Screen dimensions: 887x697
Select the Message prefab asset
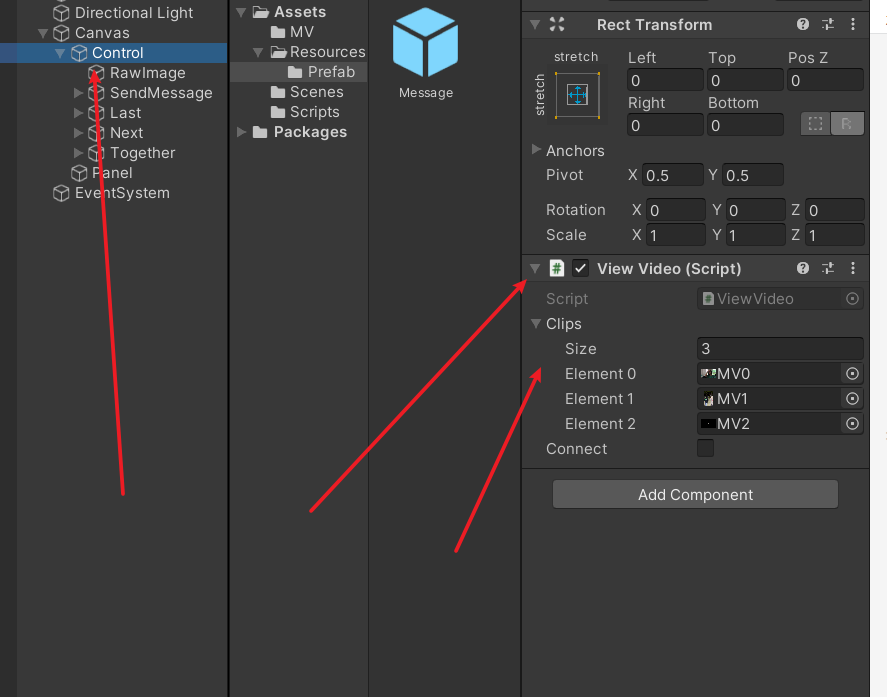(425, 53)
